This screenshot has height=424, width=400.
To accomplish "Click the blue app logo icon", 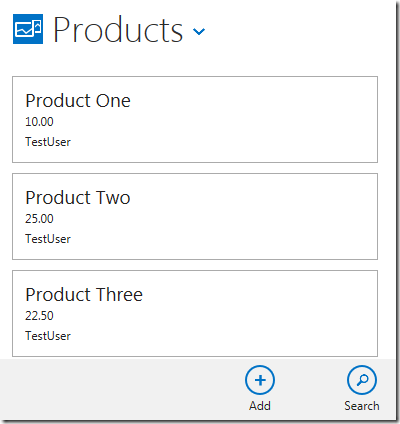I will point(28,29).
